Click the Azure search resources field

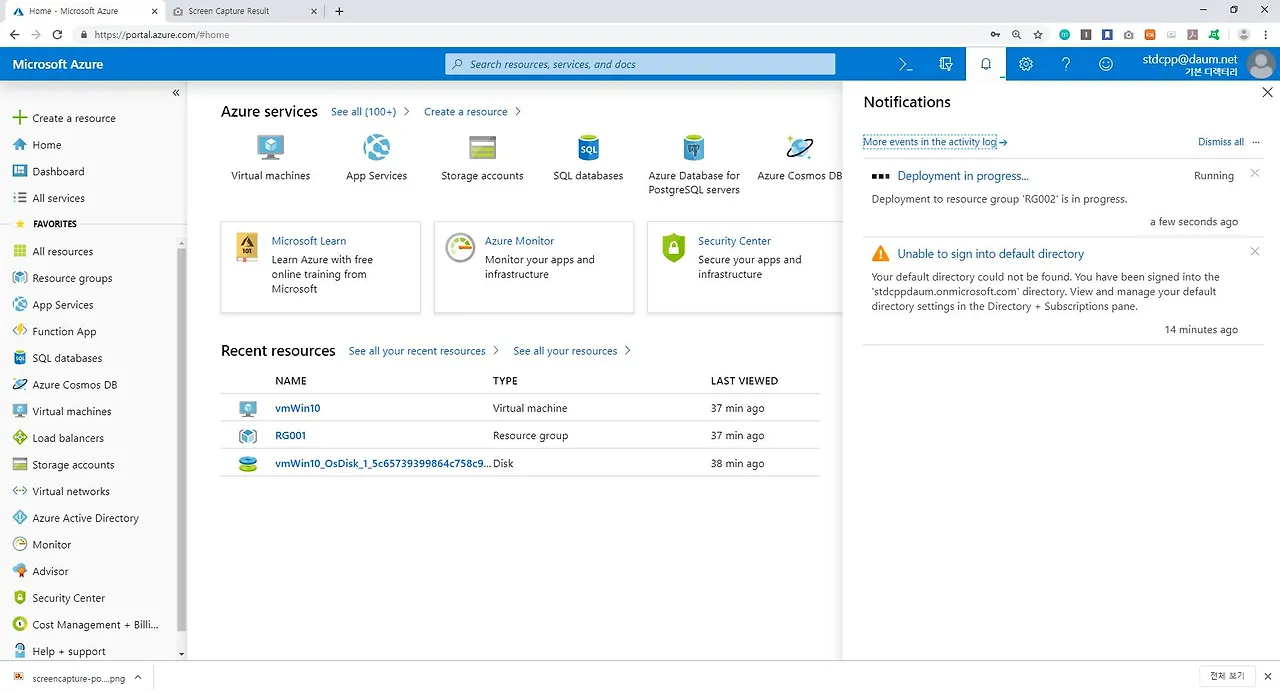640,64
